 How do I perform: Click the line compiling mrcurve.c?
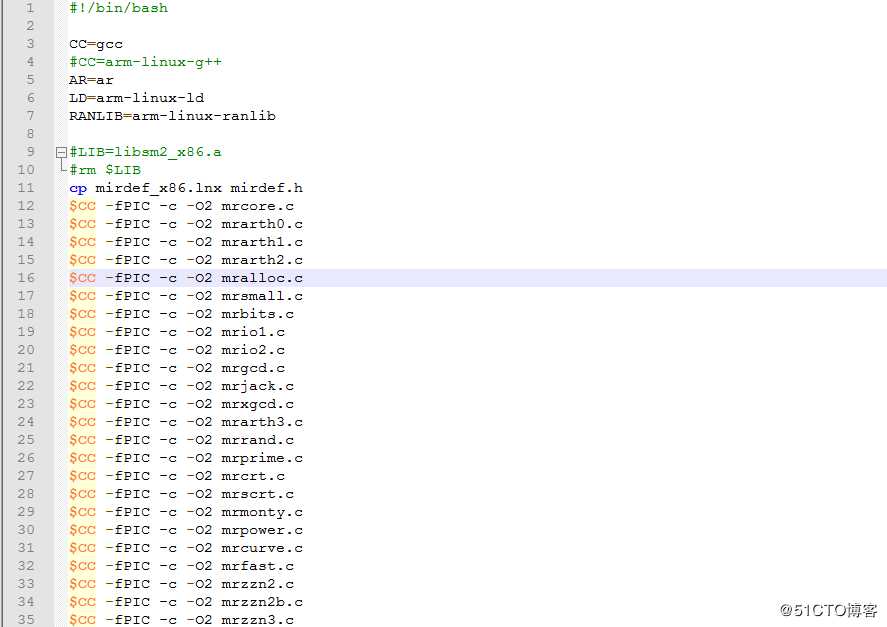coord(186,548)
